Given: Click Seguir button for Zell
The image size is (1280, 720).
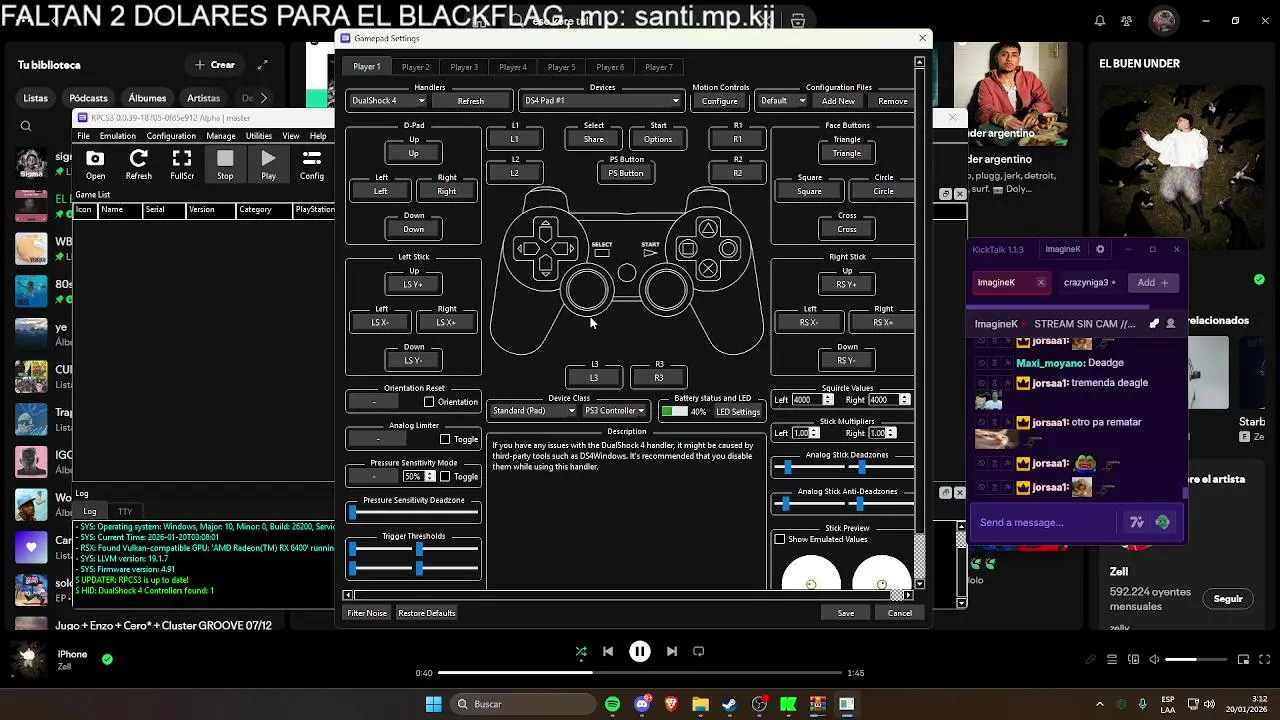Looking at the screenshot, I should pos(1228,599).
